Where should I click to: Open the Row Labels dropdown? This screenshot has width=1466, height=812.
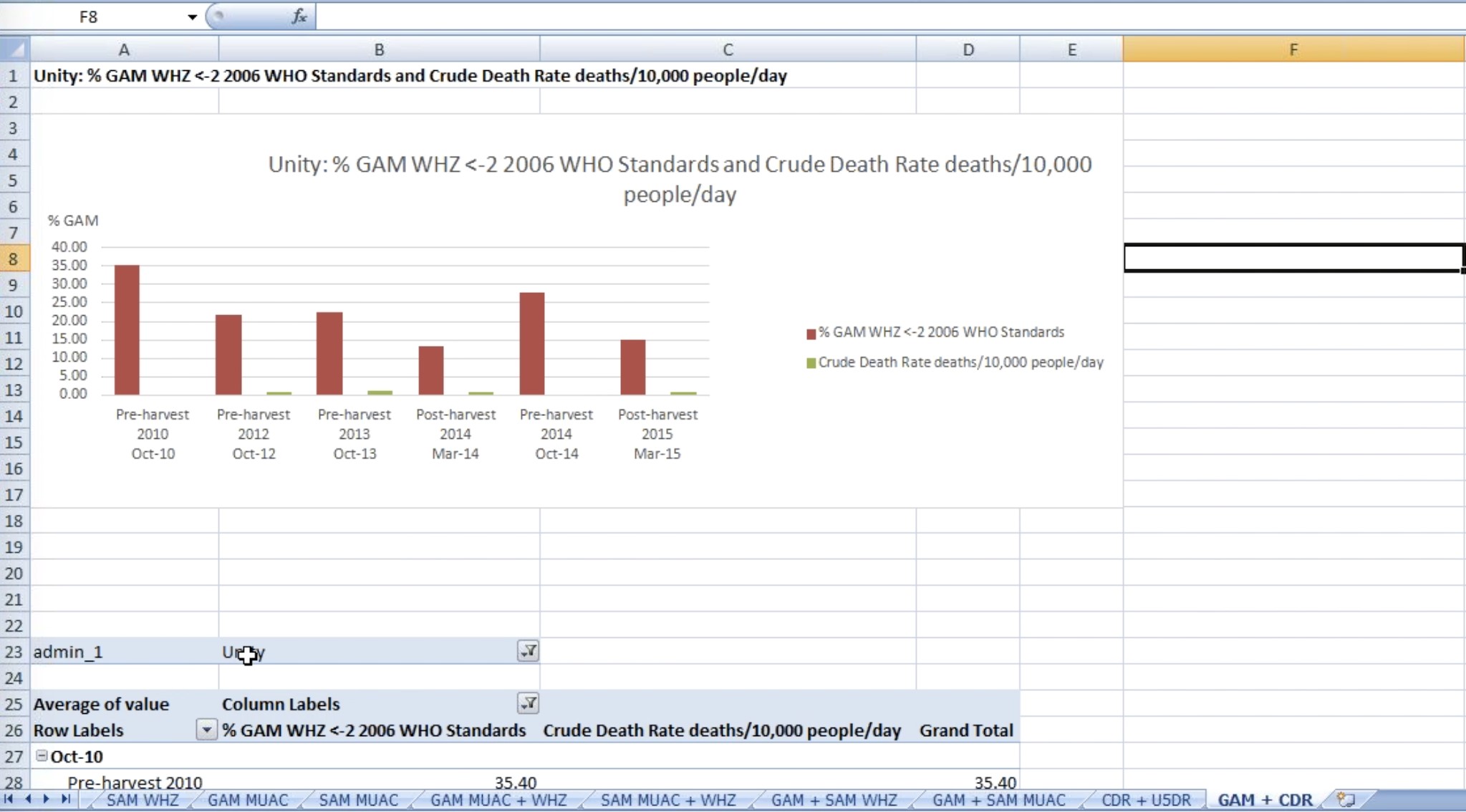click(206, 730)
